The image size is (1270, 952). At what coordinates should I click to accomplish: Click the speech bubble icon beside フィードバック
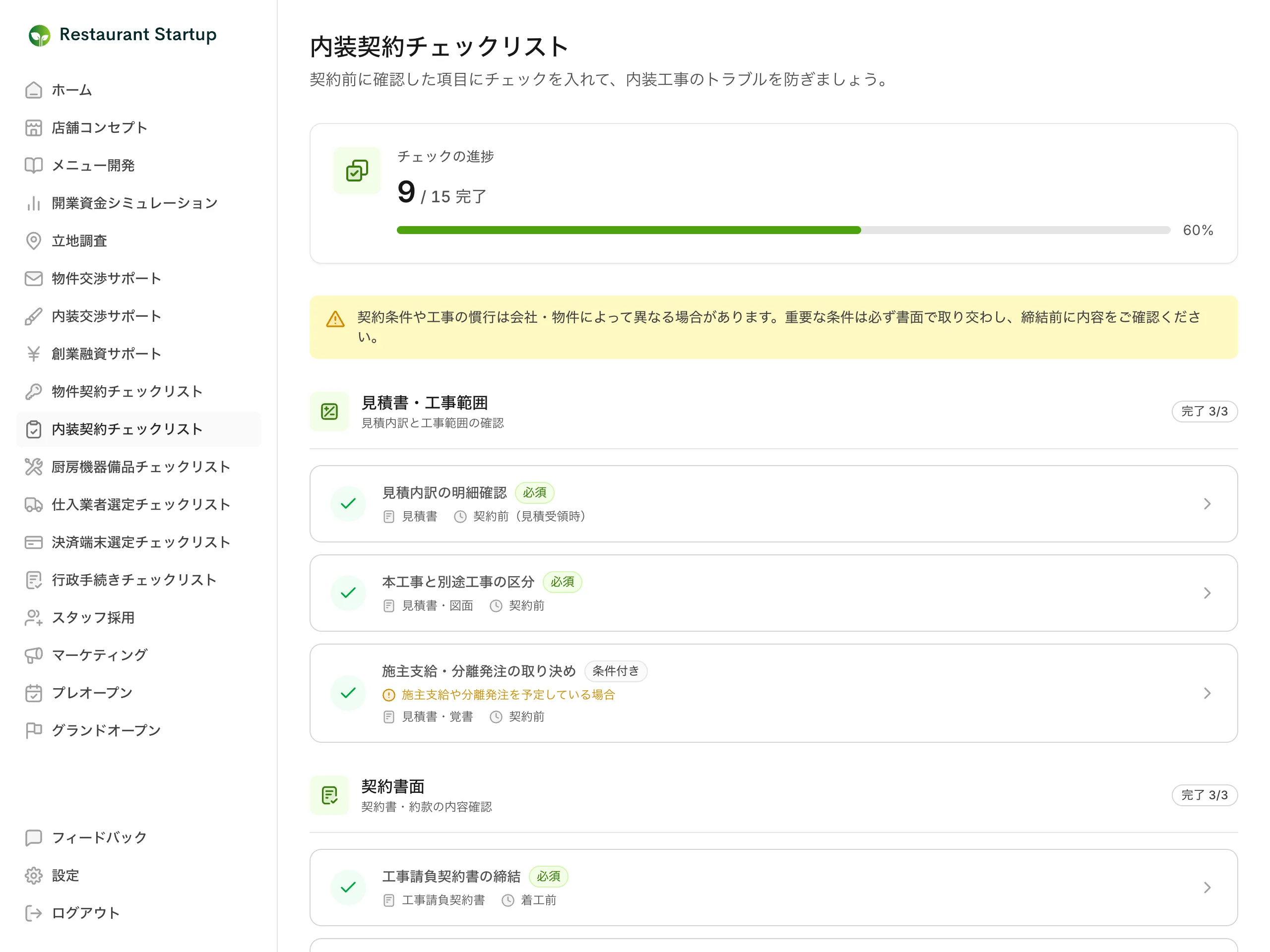tap(34, 838)
